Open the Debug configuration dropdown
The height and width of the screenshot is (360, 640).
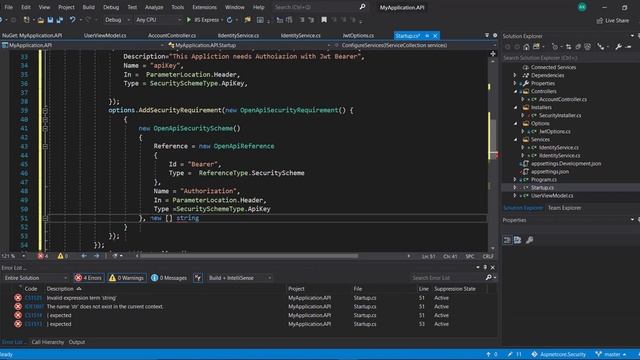coord(117,20)
